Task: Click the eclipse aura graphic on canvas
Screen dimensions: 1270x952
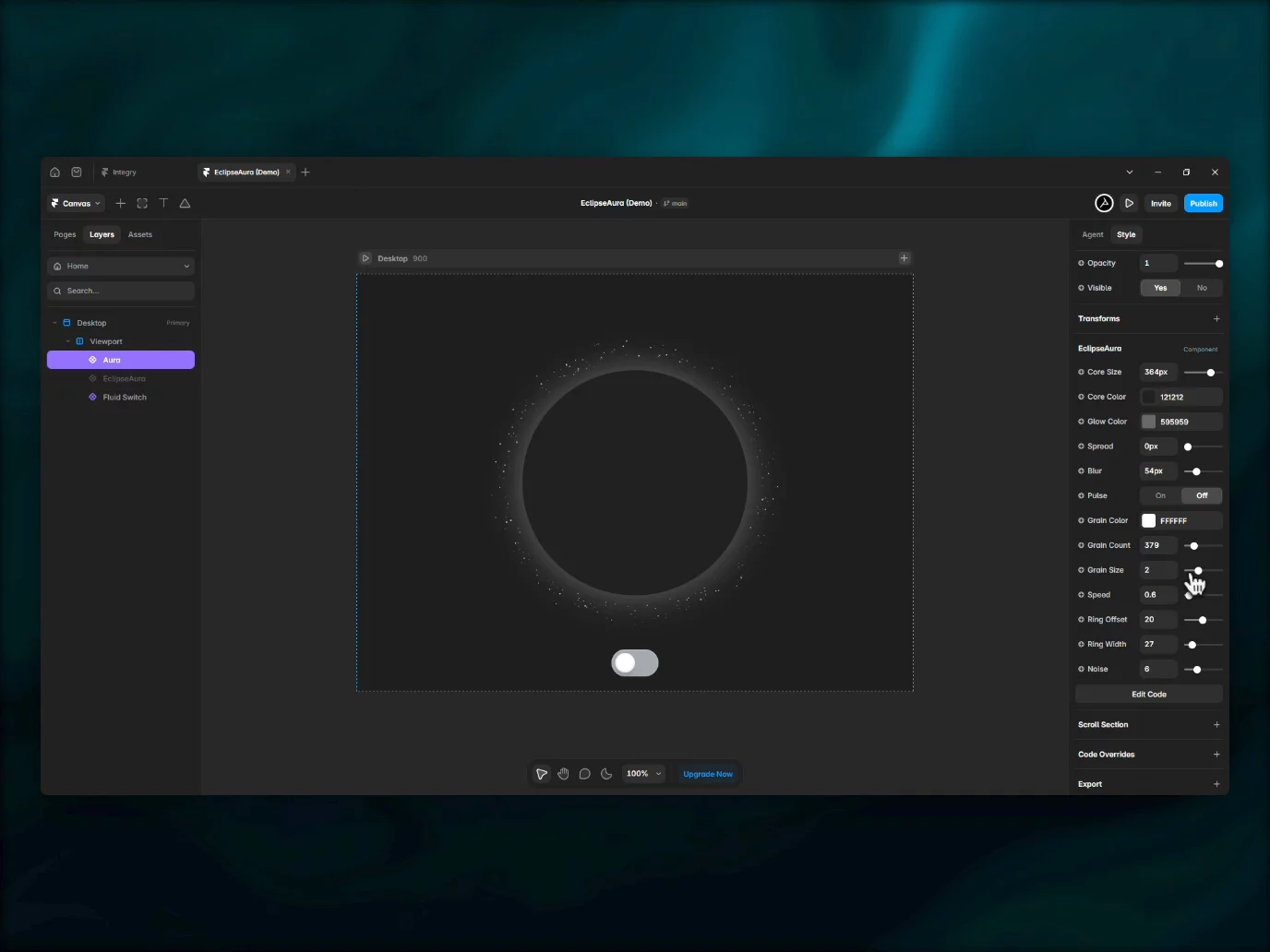Action: point(635,482)
